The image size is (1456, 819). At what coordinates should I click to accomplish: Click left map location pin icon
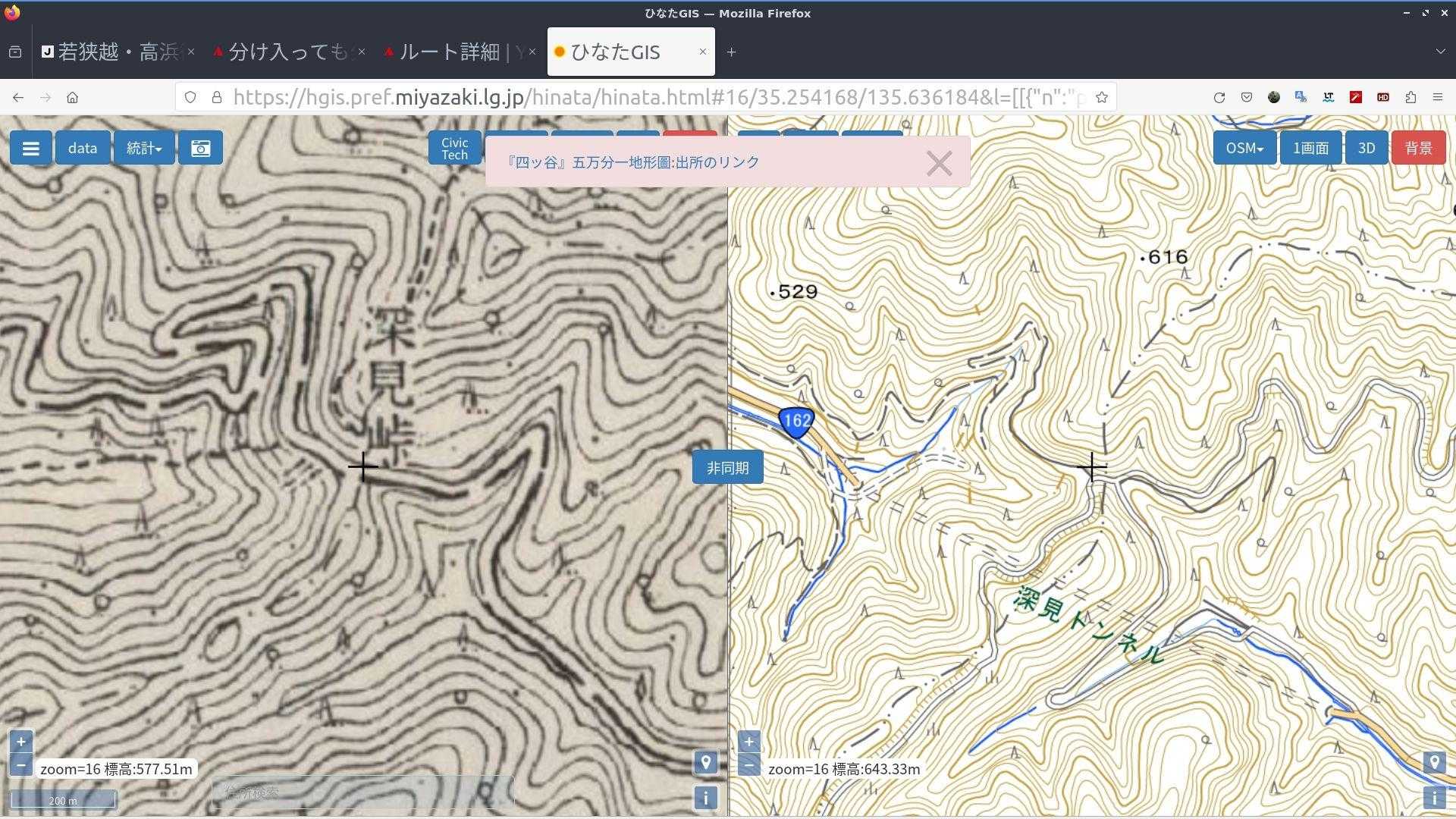[705, 762]
